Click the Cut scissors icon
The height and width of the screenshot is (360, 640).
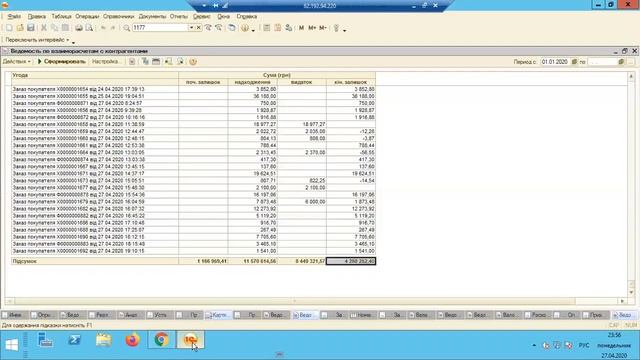tap(44, 28)
